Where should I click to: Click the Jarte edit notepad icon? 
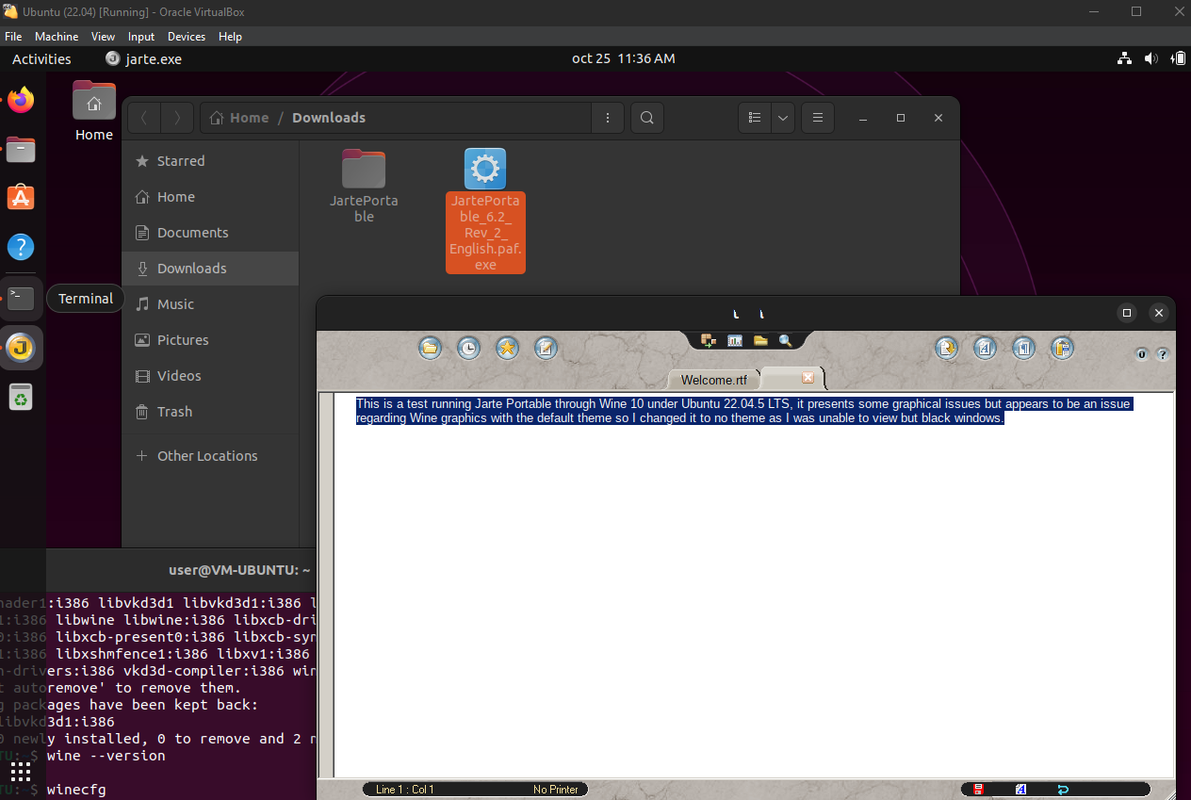(x=545, y=348)
